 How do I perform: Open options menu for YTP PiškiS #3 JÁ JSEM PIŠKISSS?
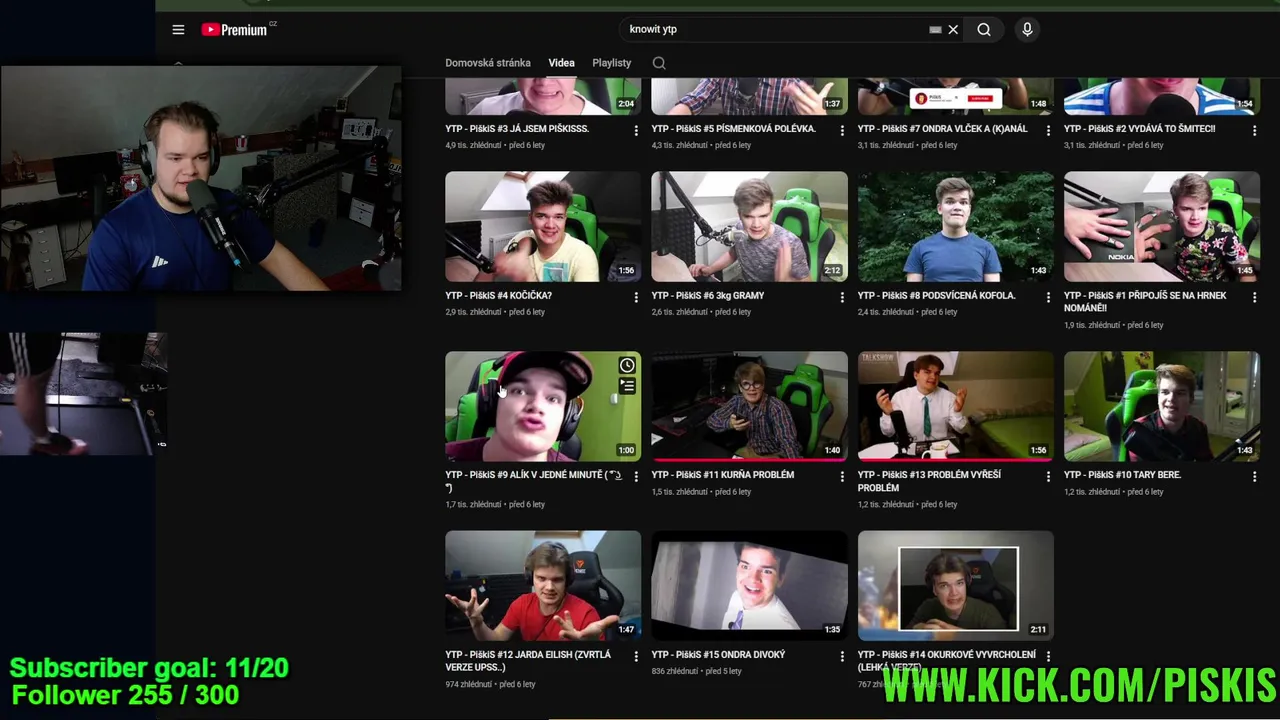[636, 130]
